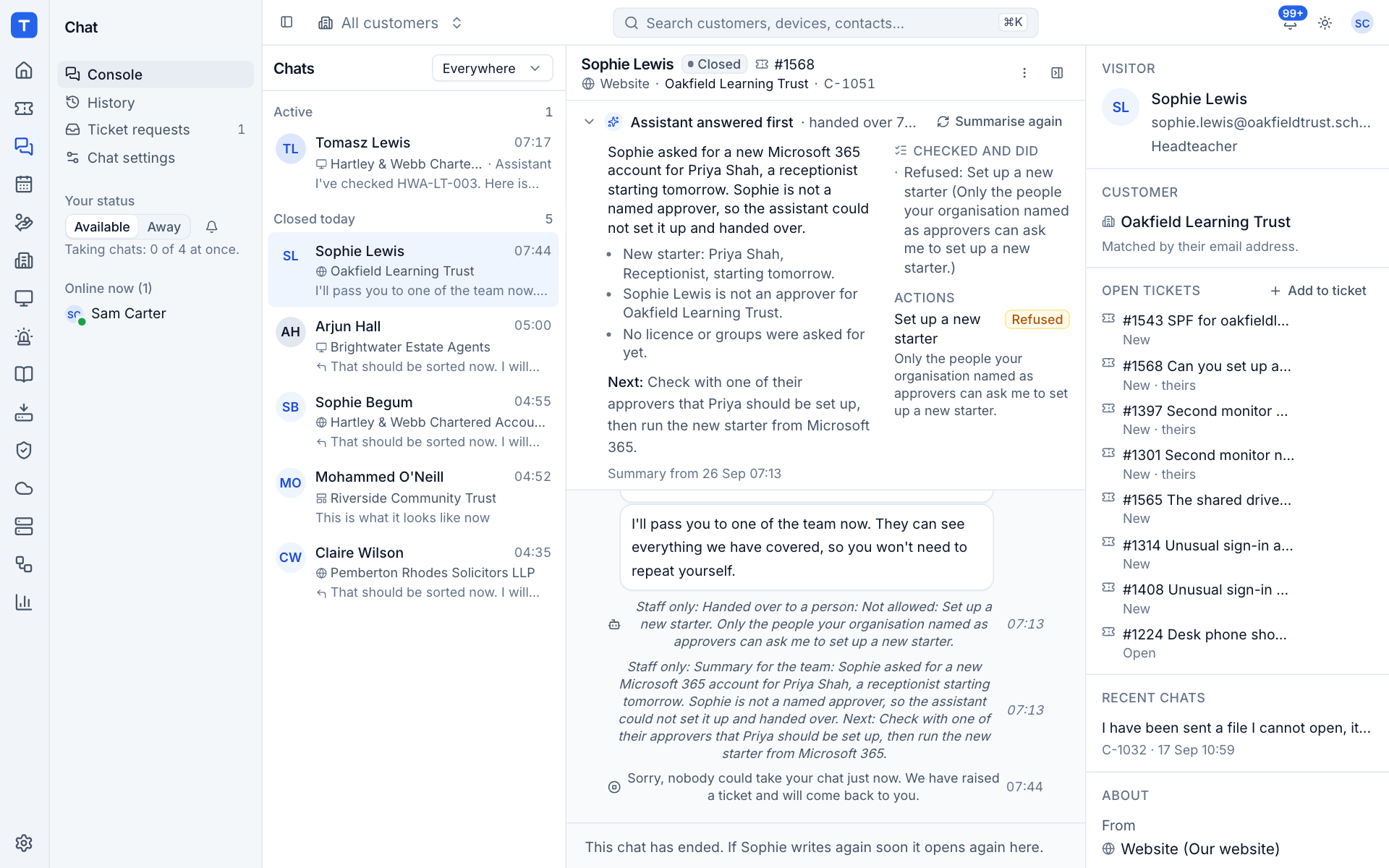
Task: Open settings gear at bottom of rail
Action: coord(24,843)
